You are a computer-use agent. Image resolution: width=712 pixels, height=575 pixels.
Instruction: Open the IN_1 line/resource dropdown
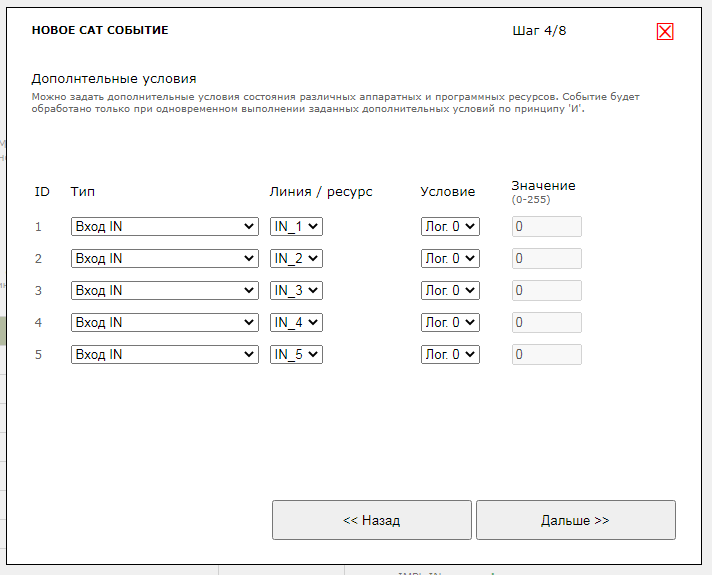point(296,227)
